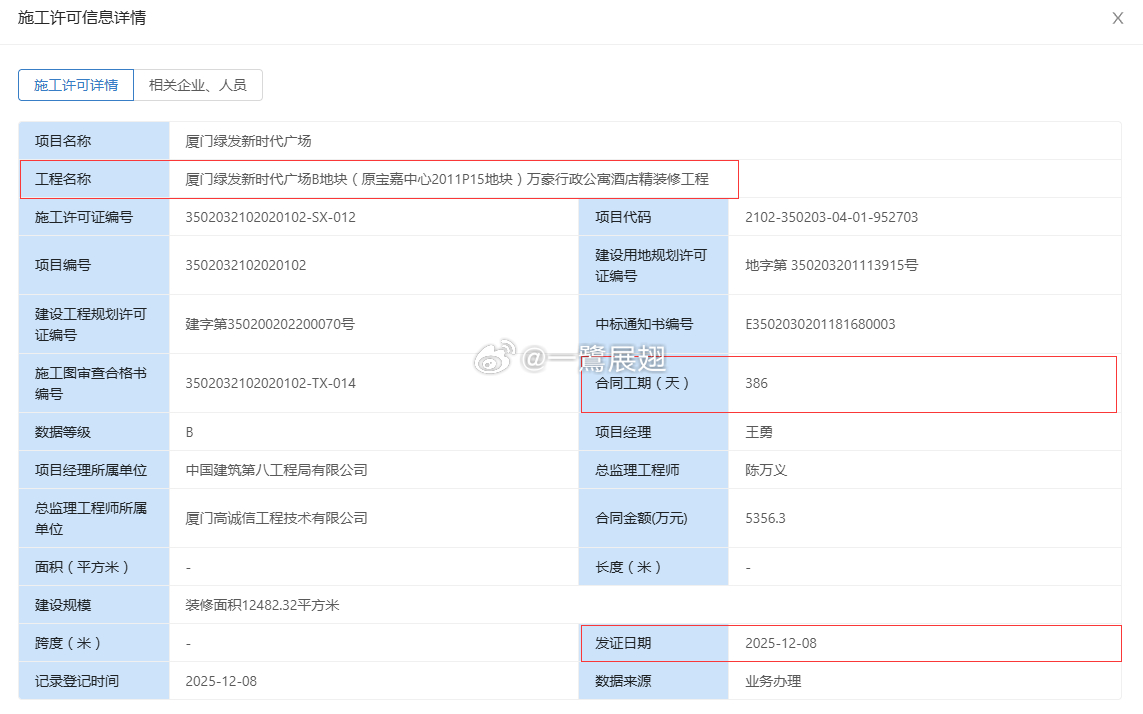Click the 项目代码 label cell
Image resolution: width=1143 pixels, height=714 pixels.
point(653,217)
